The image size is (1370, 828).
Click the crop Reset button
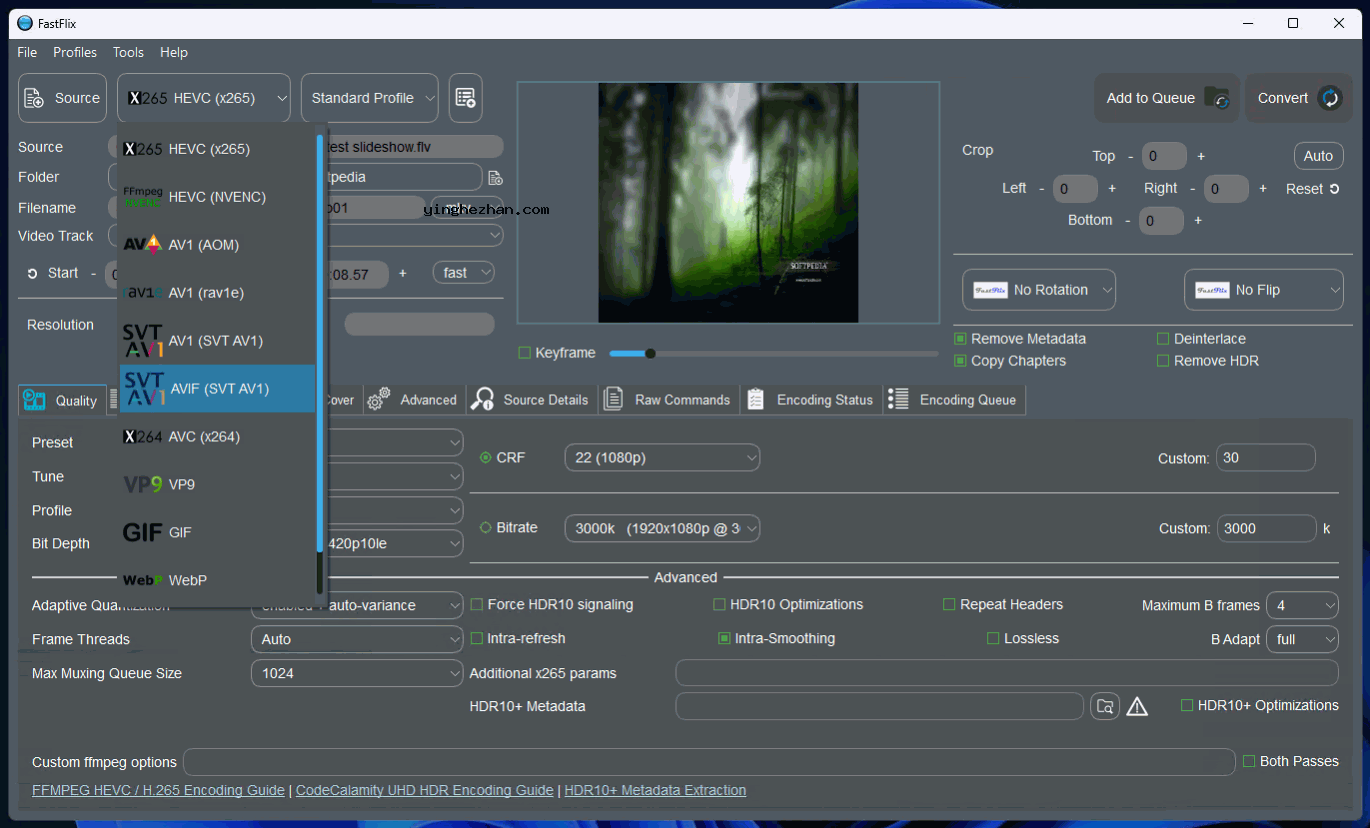click(1312, 189)
